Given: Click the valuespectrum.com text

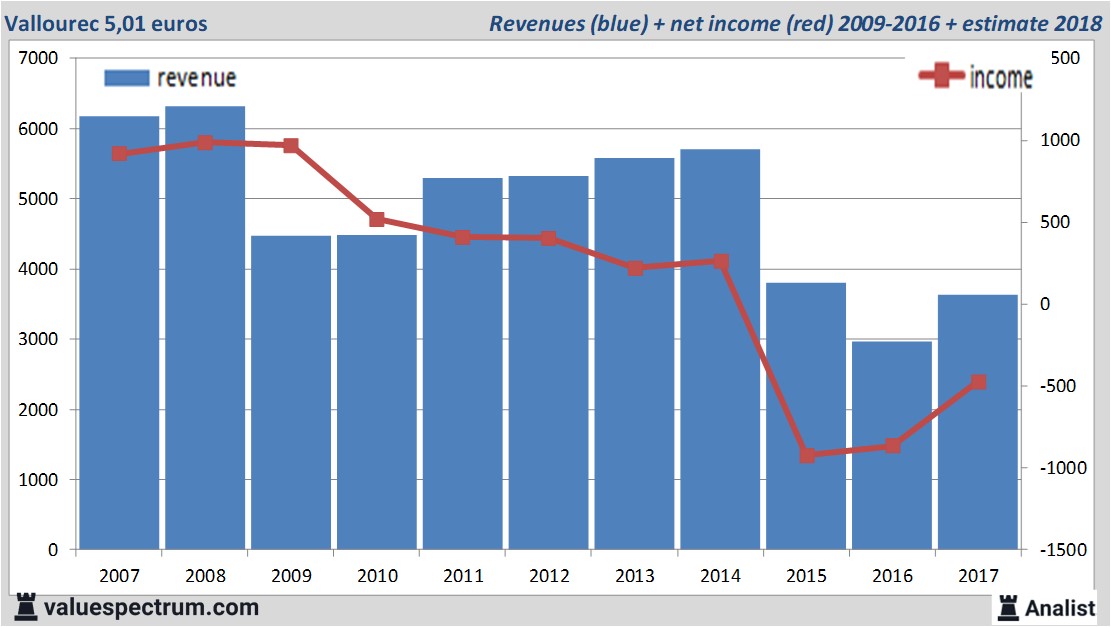Looking at the screenshot, I should [x=151, y=607].
